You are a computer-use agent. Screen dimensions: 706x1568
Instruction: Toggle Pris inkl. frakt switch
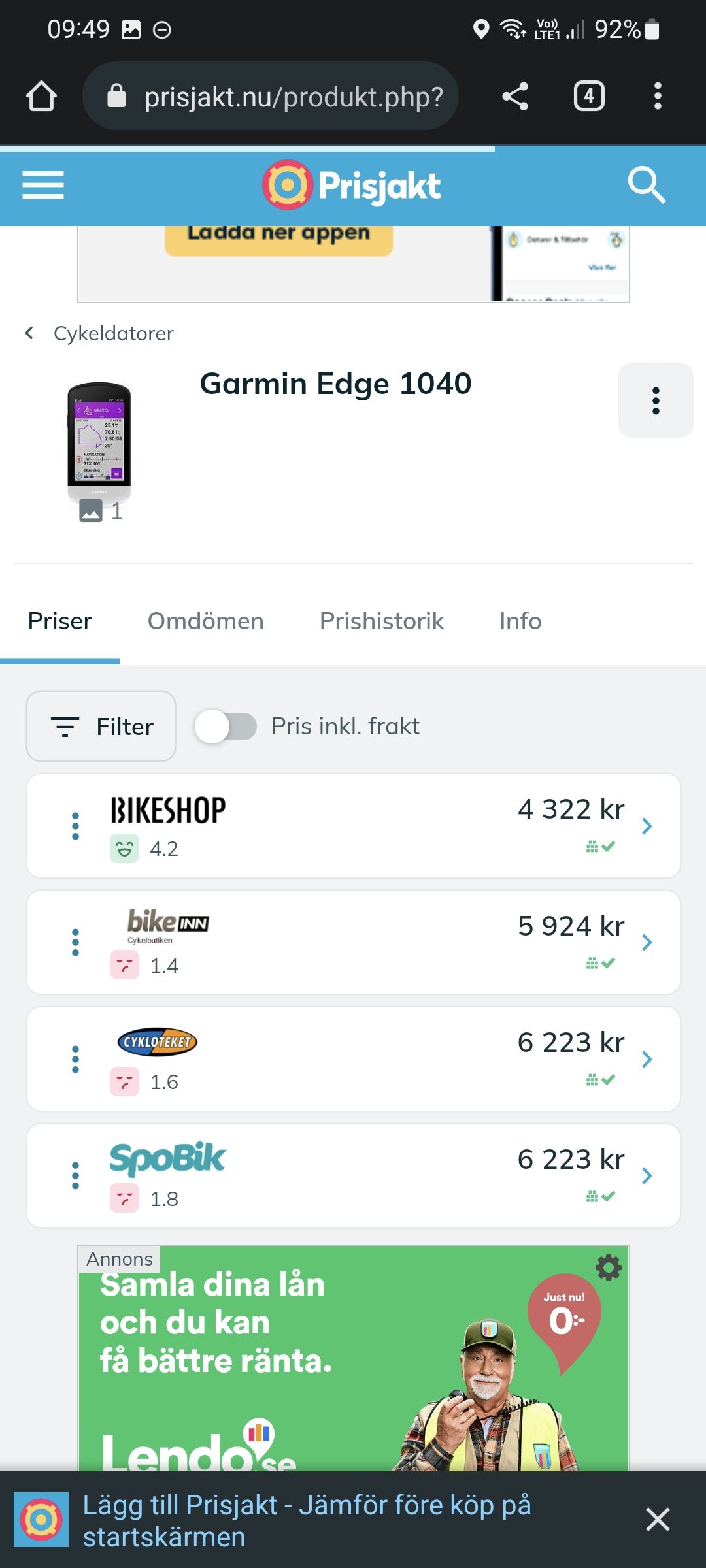pos(226,727)
